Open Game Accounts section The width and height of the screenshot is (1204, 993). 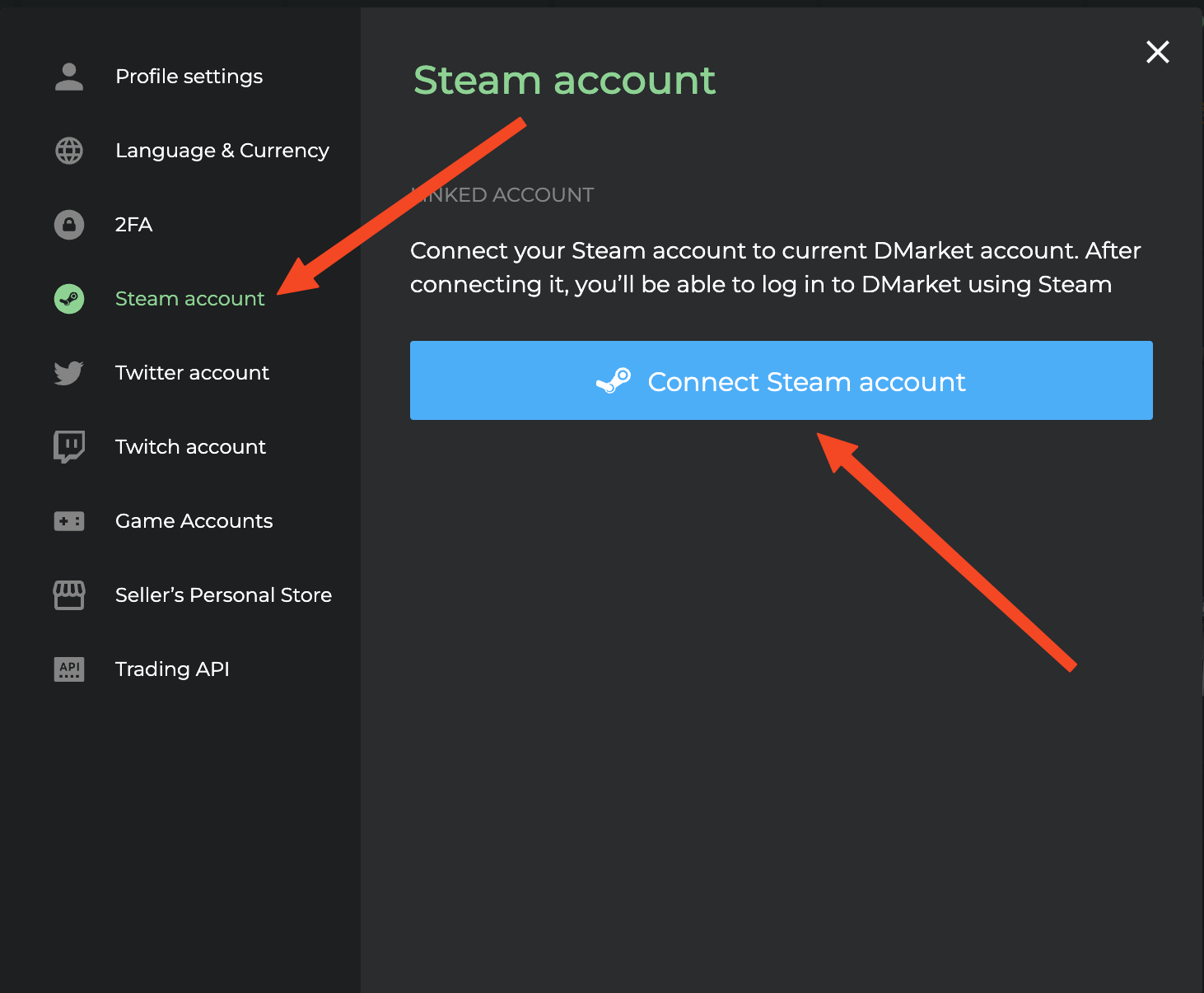coord(194,521)
